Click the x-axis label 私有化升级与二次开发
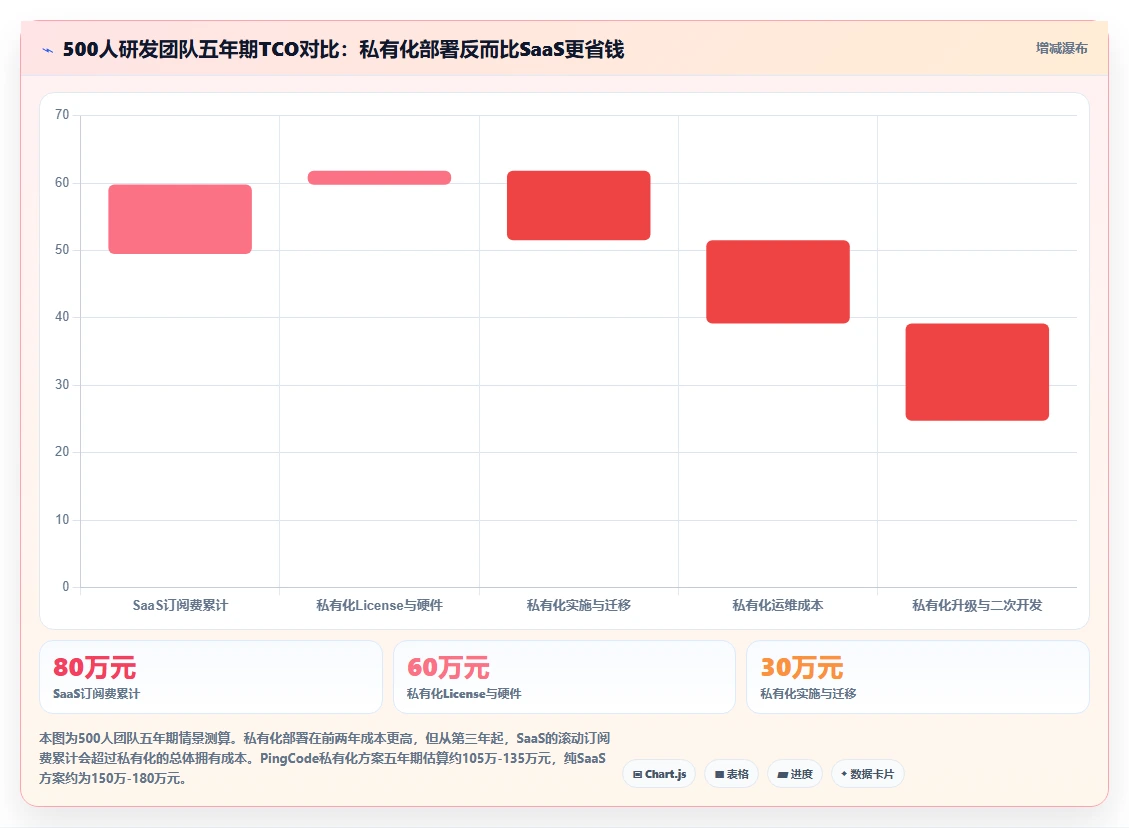The height and width of the screenshot is (828, 1129). coord(977,606)
